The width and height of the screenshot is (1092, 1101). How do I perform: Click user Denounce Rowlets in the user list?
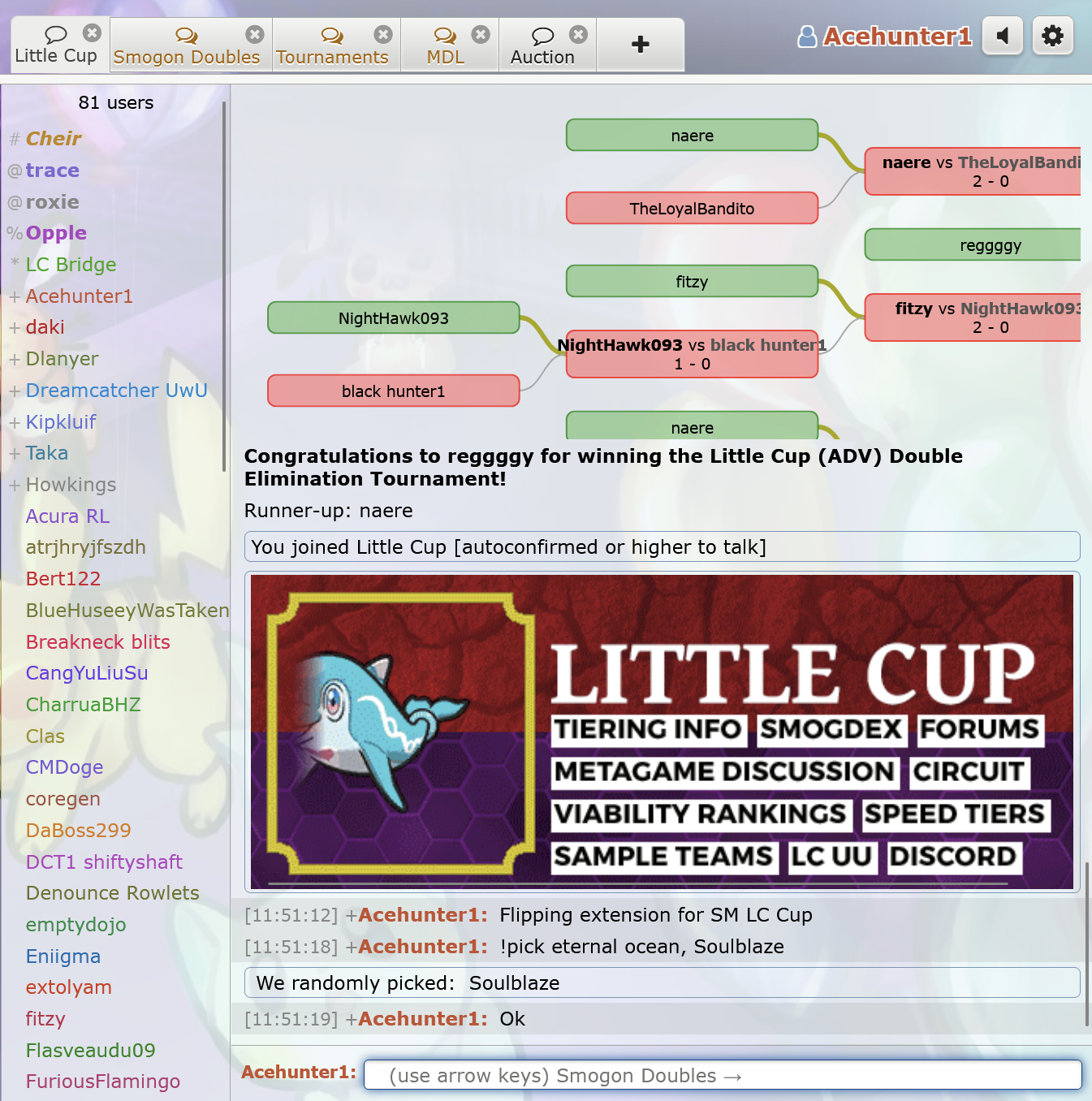[x=113, y=893]
